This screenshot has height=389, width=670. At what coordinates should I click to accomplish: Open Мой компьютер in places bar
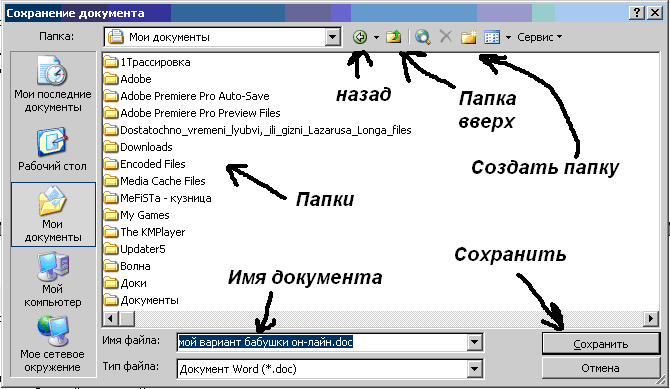pos(53,280)
